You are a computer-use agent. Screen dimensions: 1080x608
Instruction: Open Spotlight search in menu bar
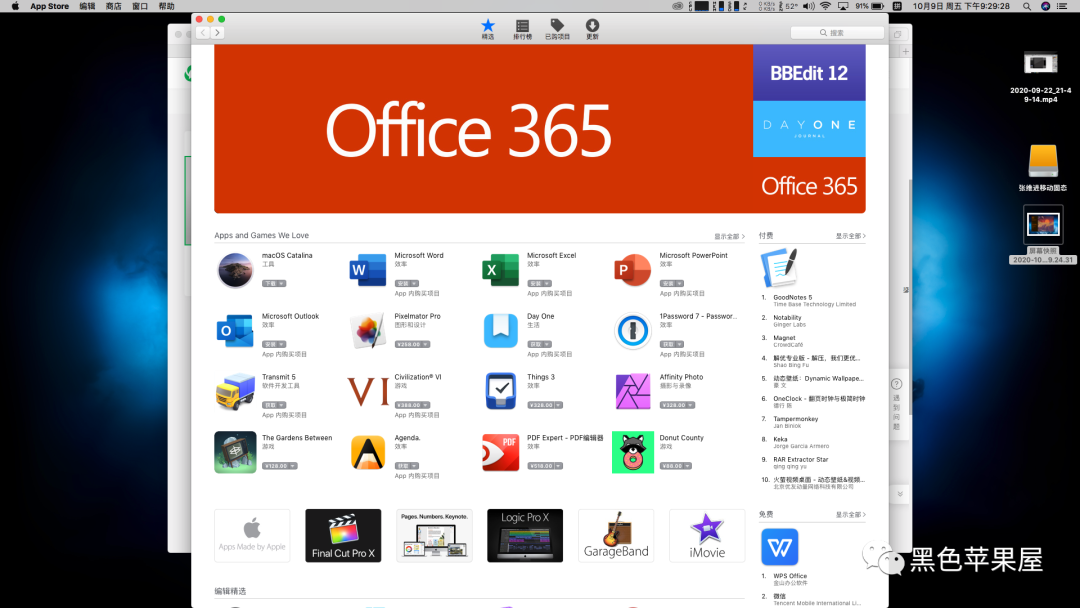pyautogui.click(x=1026, y=6)
